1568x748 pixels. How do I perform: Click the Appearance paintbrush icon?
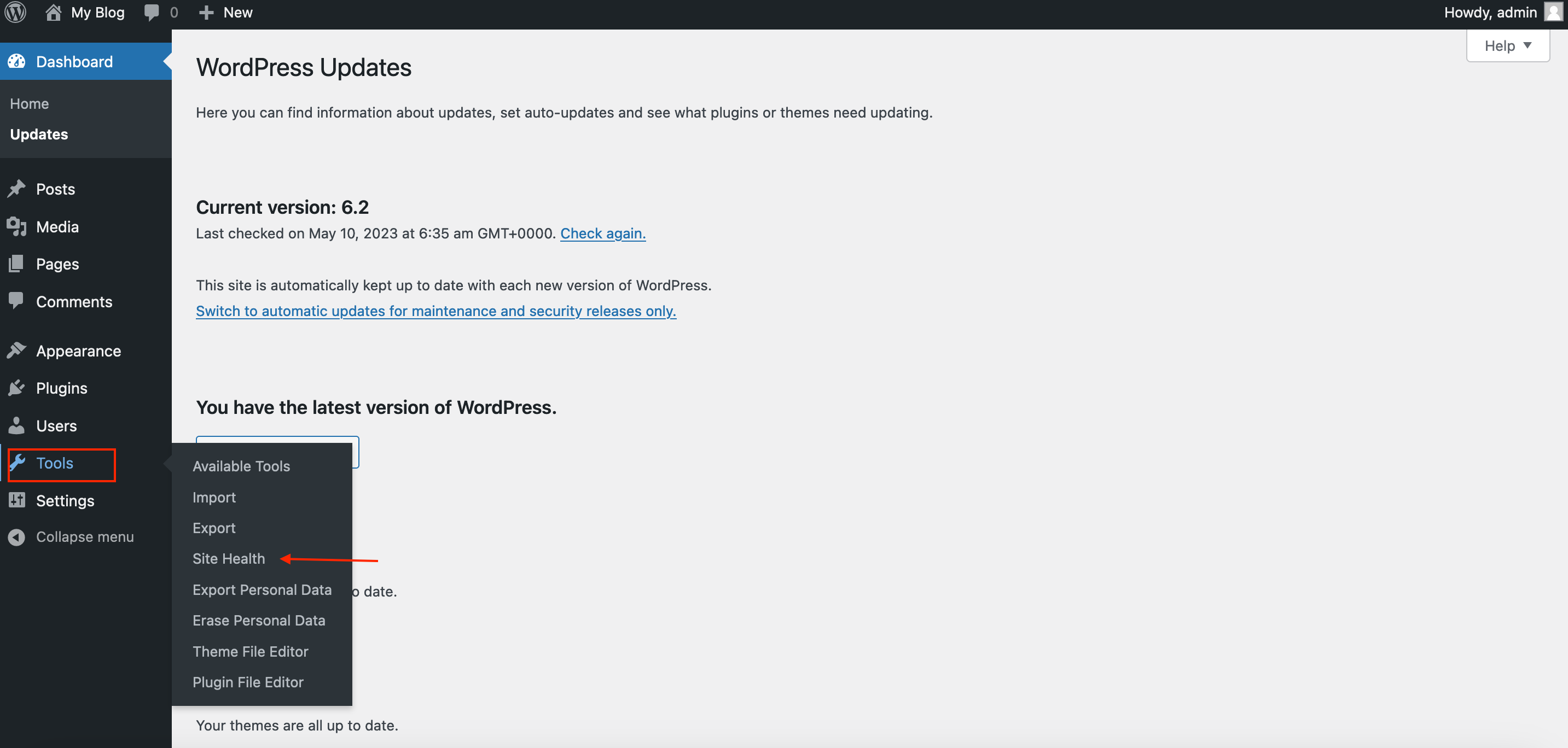[x=16, y=350]
